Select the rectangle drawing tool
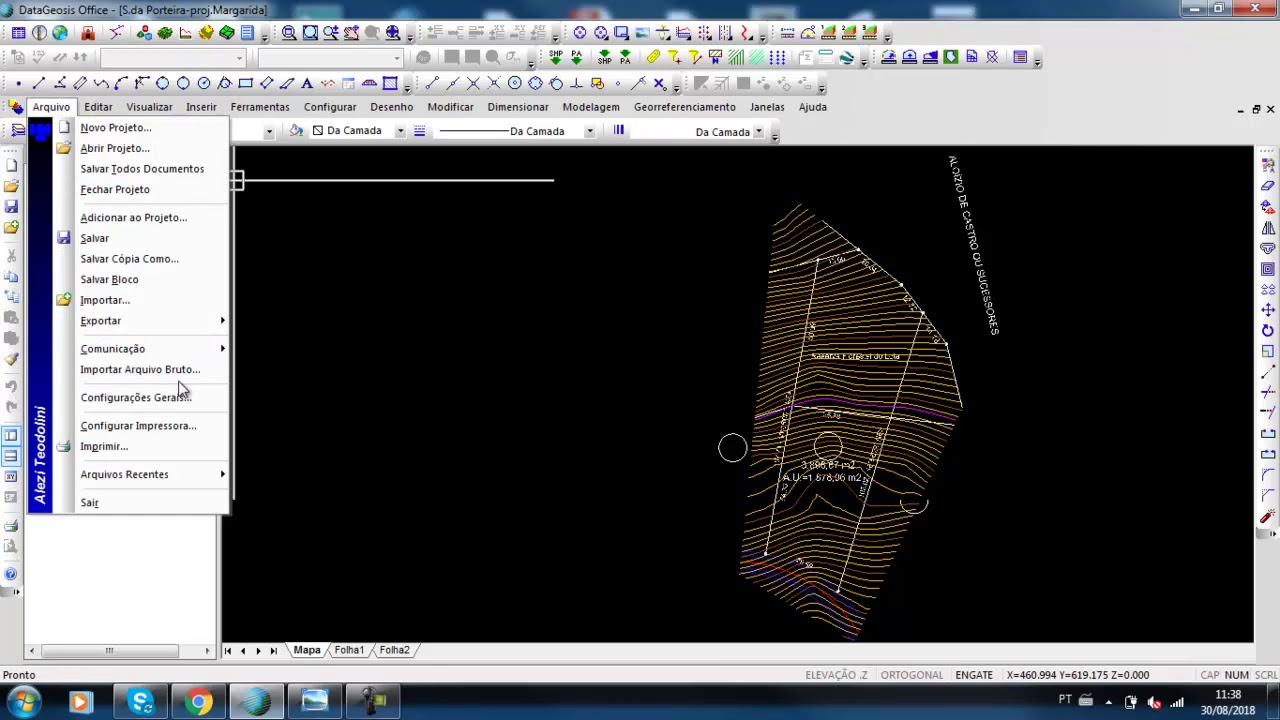 [245, 83]
